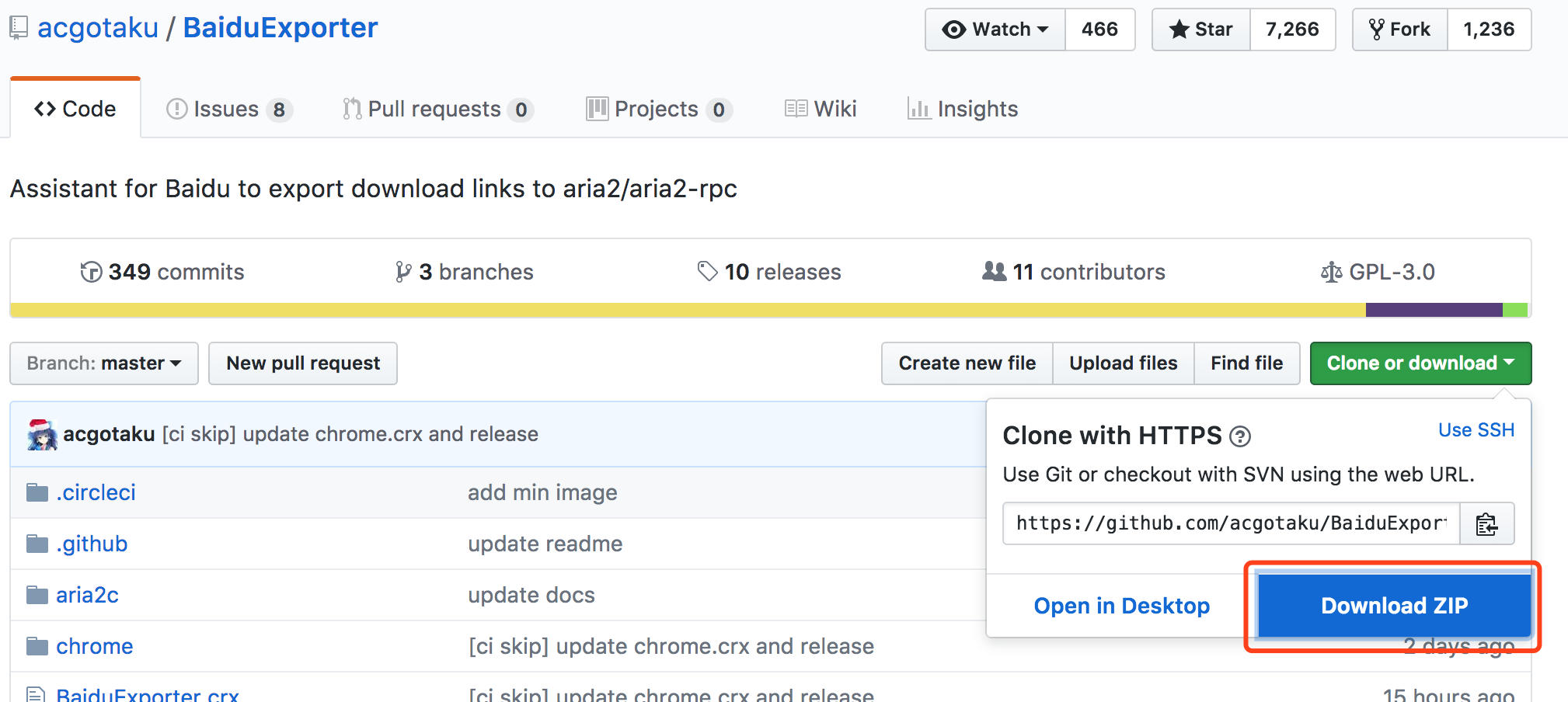Click the releases tag icon

pos(707,272)
